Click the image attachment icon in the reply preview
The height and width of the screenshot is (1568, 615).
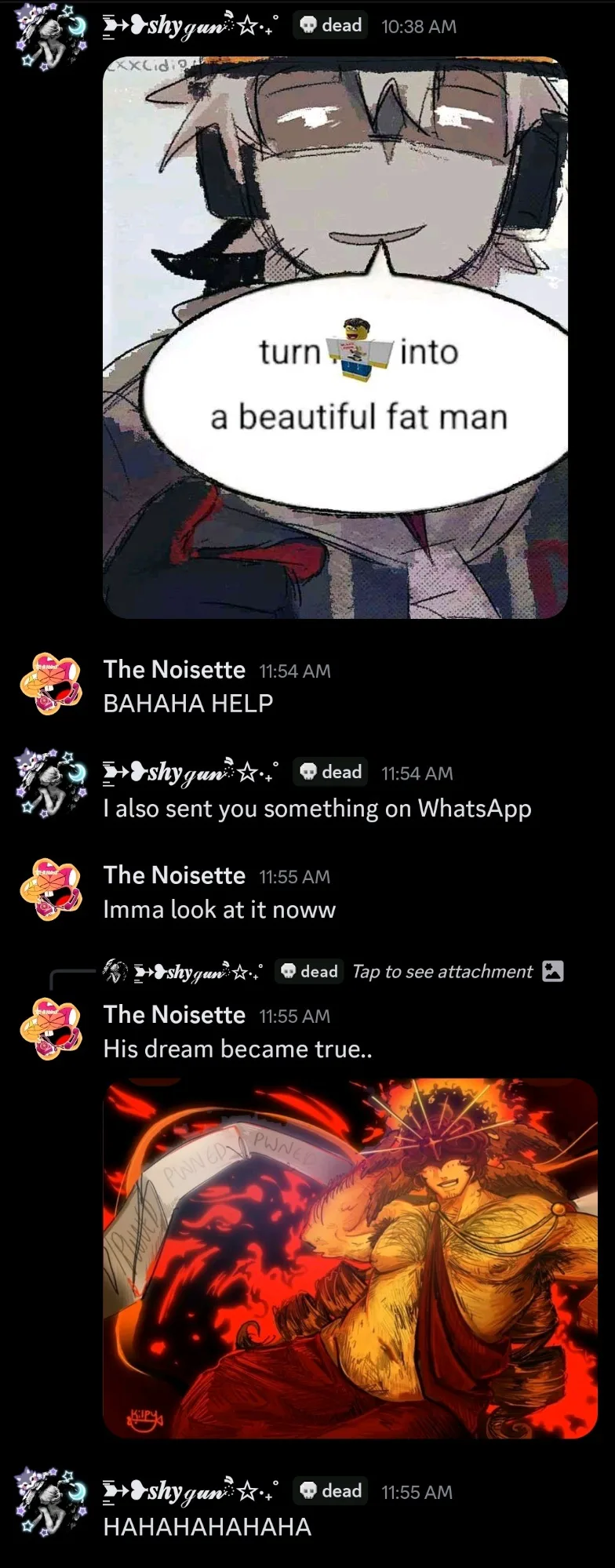(x=553, y=971)
